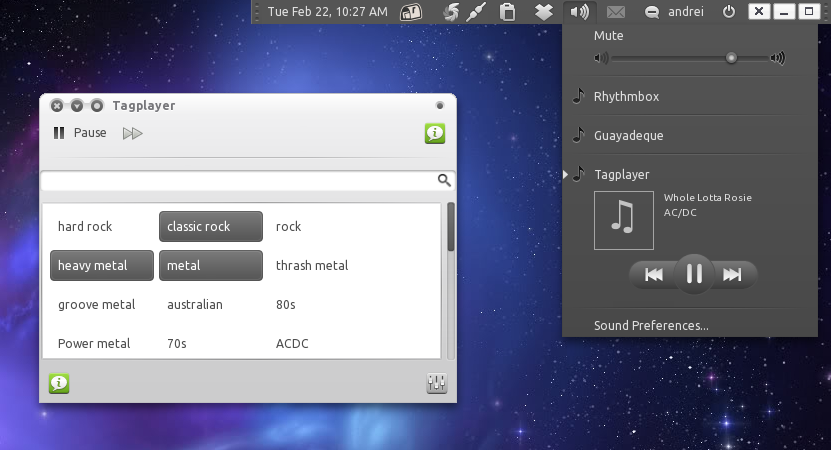Pause track from sound menu controls
Screen dimensions: 831x450
click(694, 274)
